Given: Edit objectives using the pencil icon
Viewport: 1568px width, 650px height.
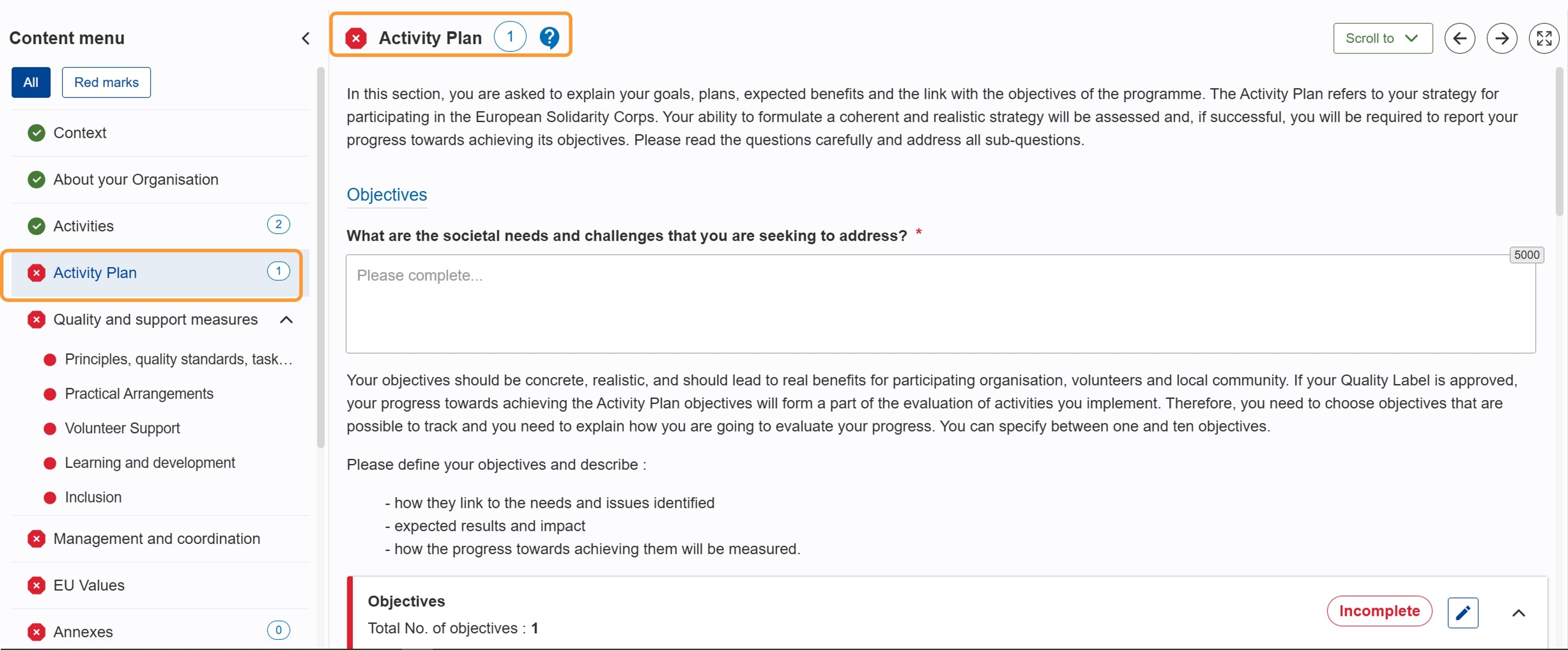Looking at the screenshot, I should pyautogui.click(x=1462, y=612).
